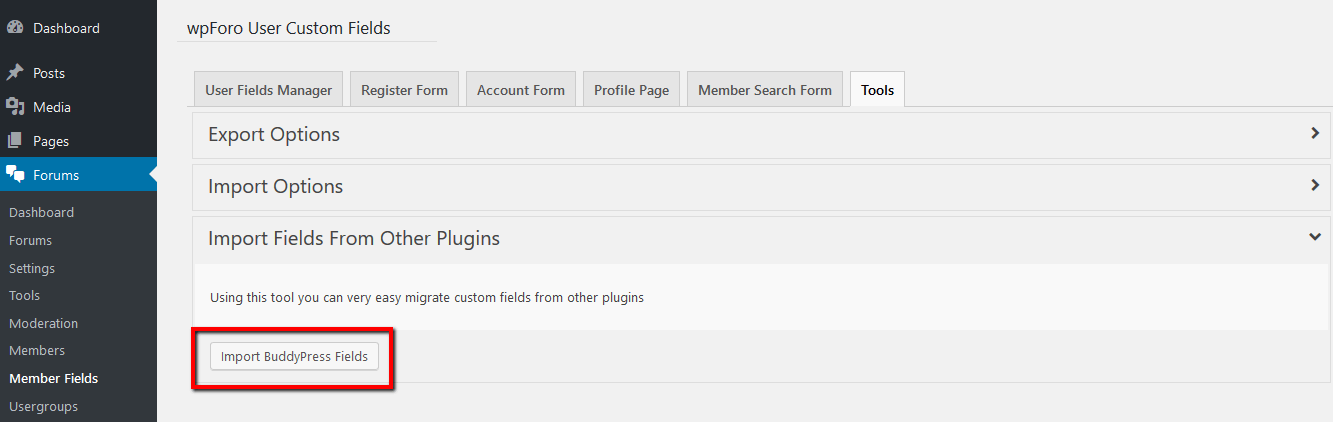Expand the Export Options section arrow
The height and width of the screenshot is (422, 1333).
click(1315, 133)
